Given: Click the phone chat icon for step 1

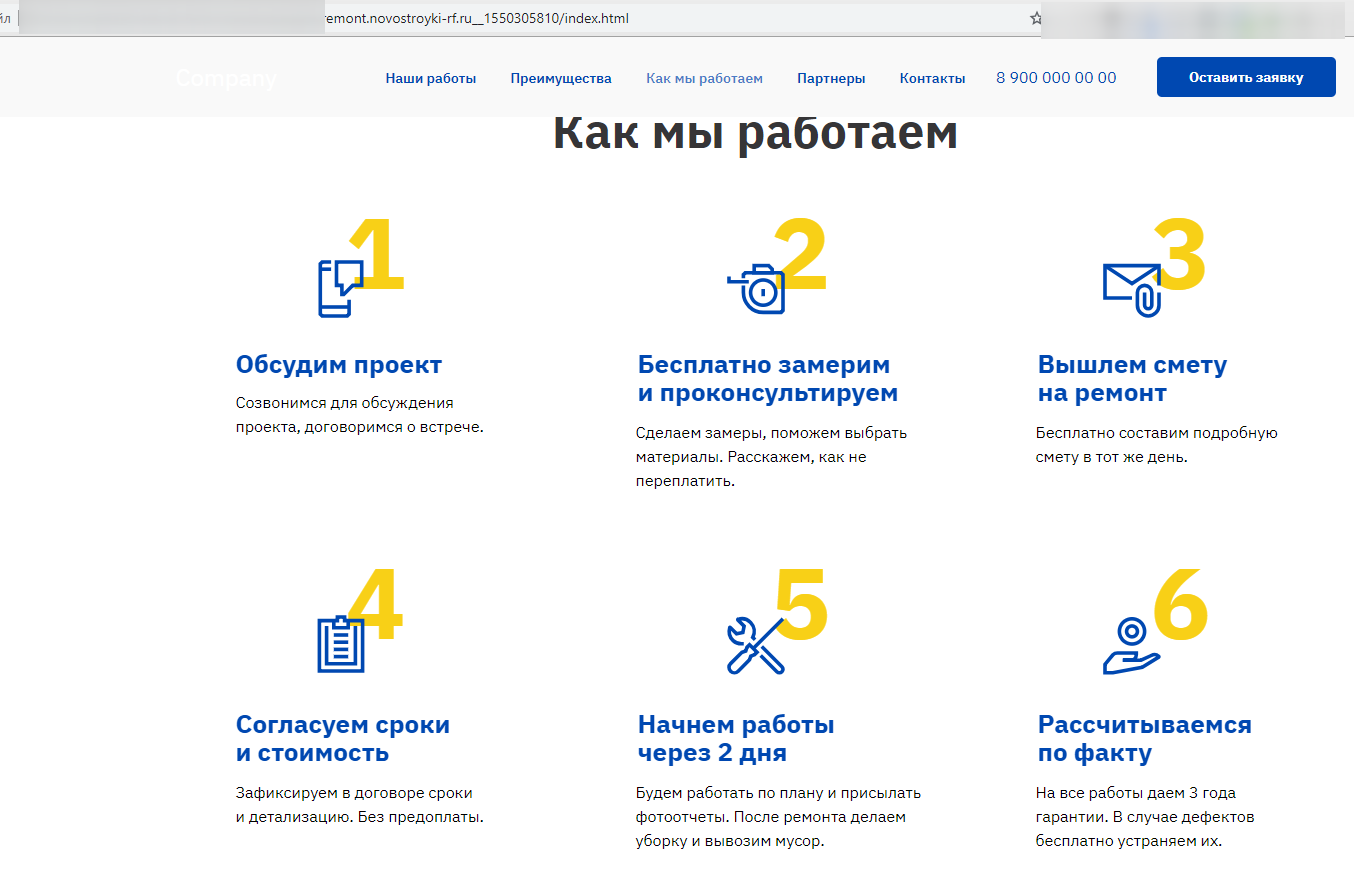Looking at the screenshot, I should click(338, 289).
